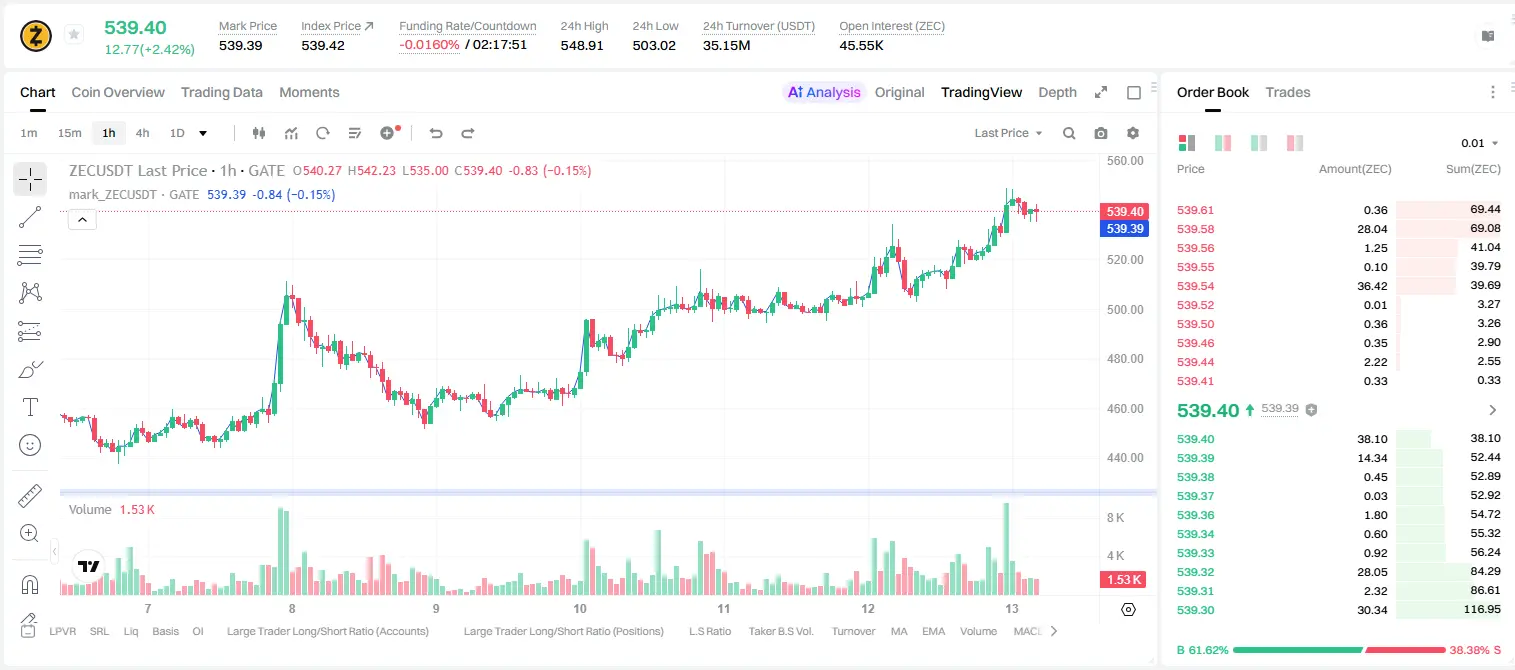Select the MA indicator in bottom bar
The height and width of the screenshot is (670, 1515).
coord(899,631)
